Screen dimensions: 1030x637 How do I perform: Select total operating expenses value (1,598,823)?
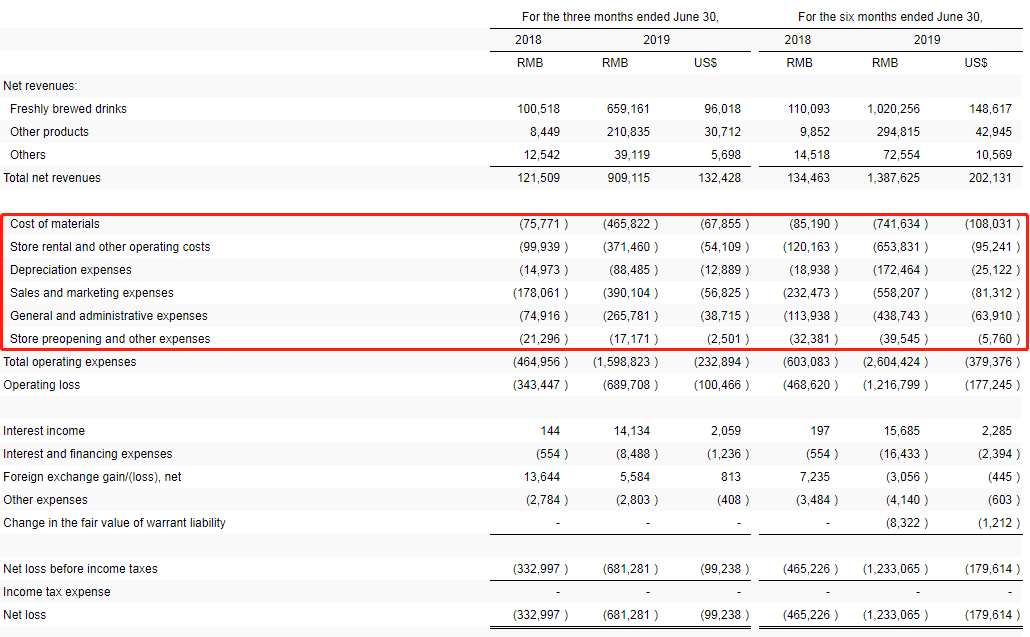point(625,362)
